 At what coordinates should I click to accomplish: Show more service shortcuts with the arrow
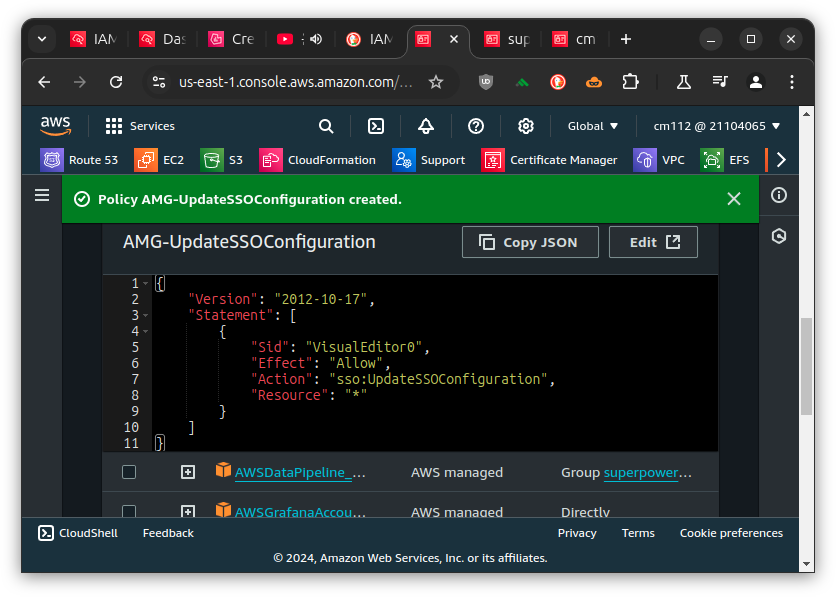[781, 160]
